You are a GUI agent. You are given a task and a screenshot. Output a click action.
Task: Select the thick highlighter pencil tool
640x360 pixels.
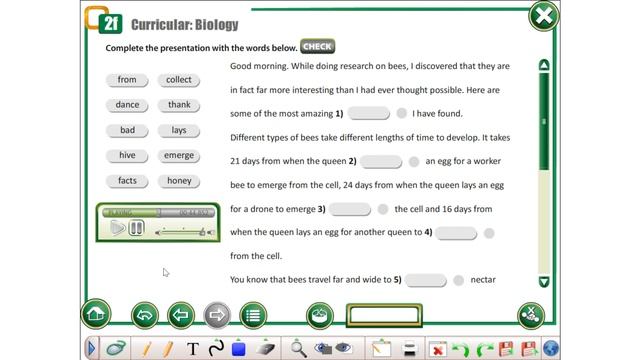pyautogui.click(x=168, y=349)
